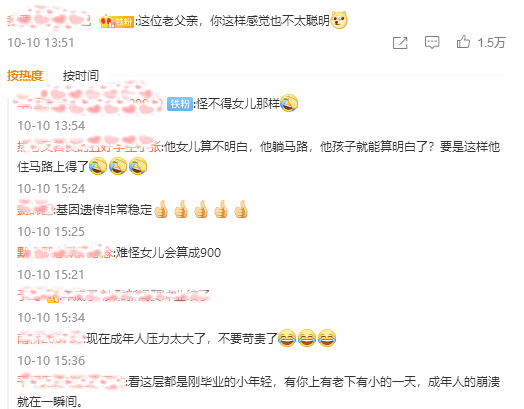Open the comment reply icon

pos(432,43)
